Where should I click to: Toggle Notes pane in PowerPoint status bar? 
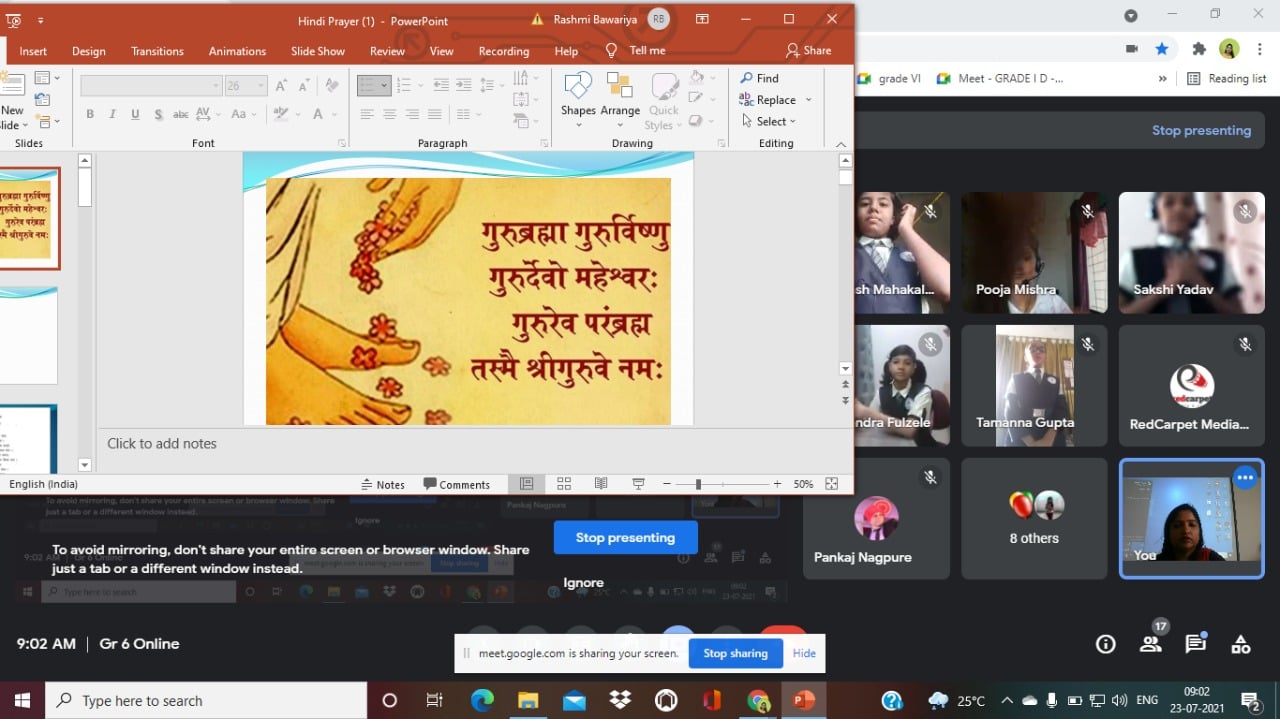tap(383, 484)
